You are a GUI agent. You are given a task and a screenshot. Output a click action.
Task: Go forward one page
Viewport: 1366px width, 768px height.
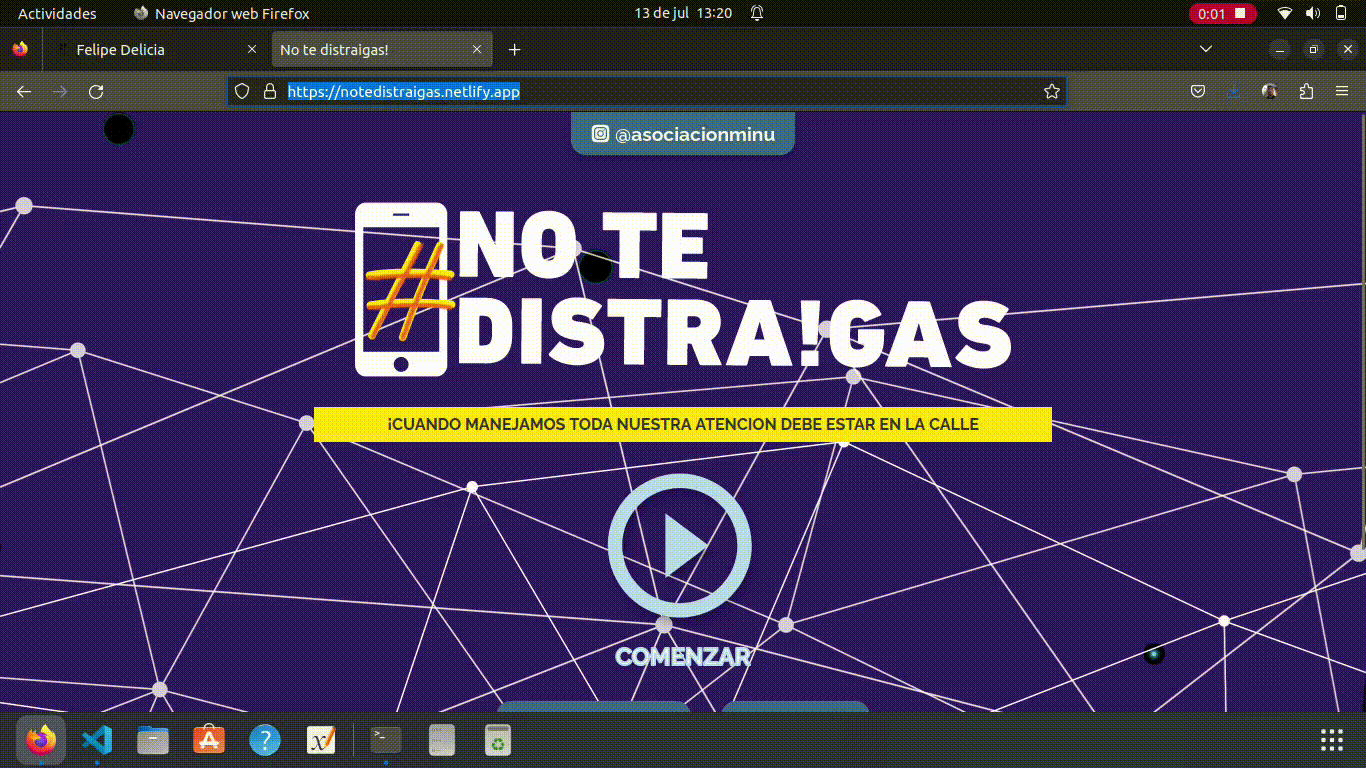point(60,91)
